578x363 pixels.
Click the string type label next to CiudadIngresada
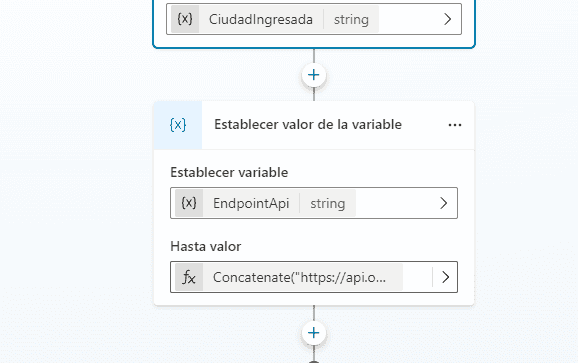click(351, 19)
